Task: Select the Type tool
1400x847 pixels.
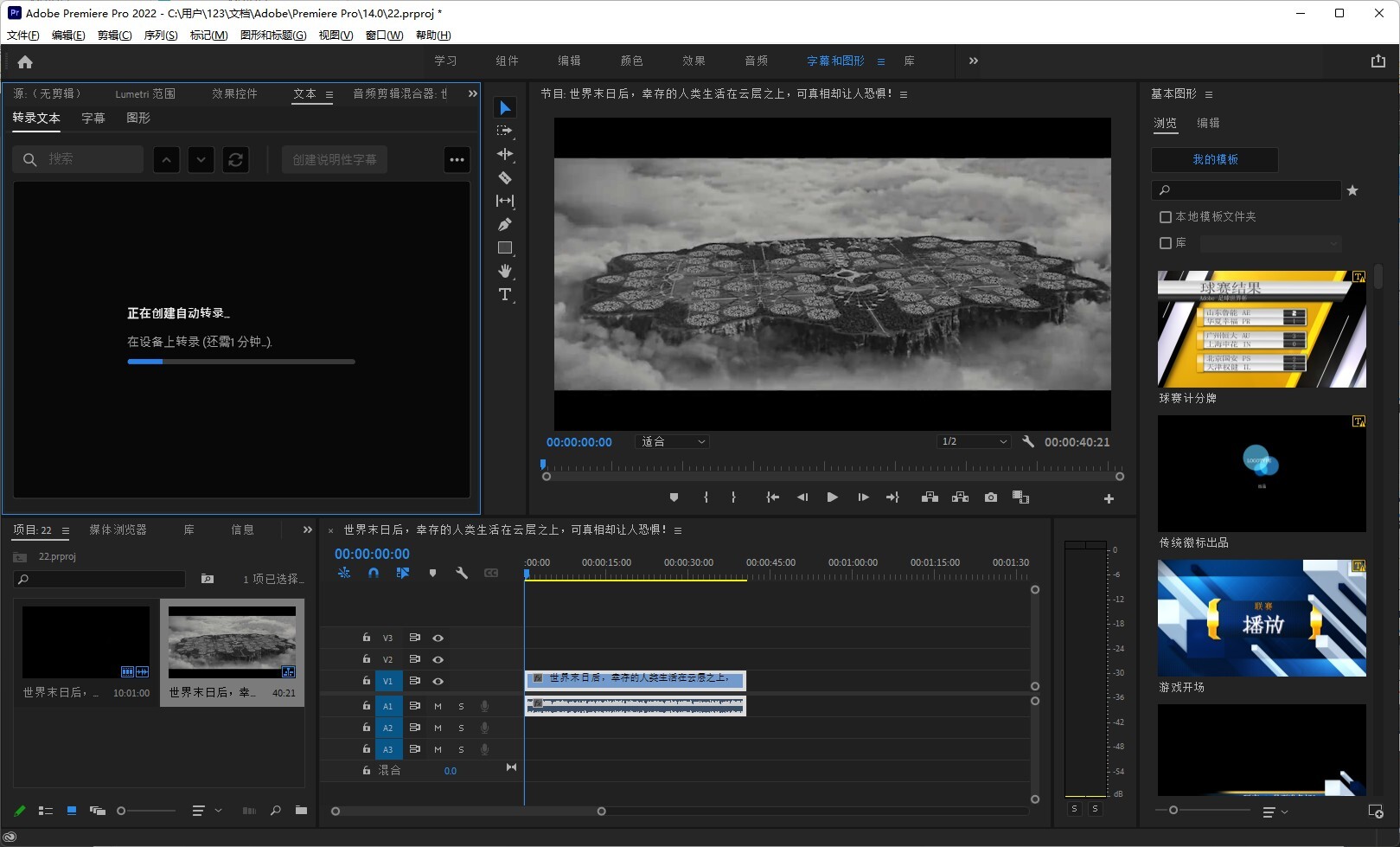Action: 505,295
